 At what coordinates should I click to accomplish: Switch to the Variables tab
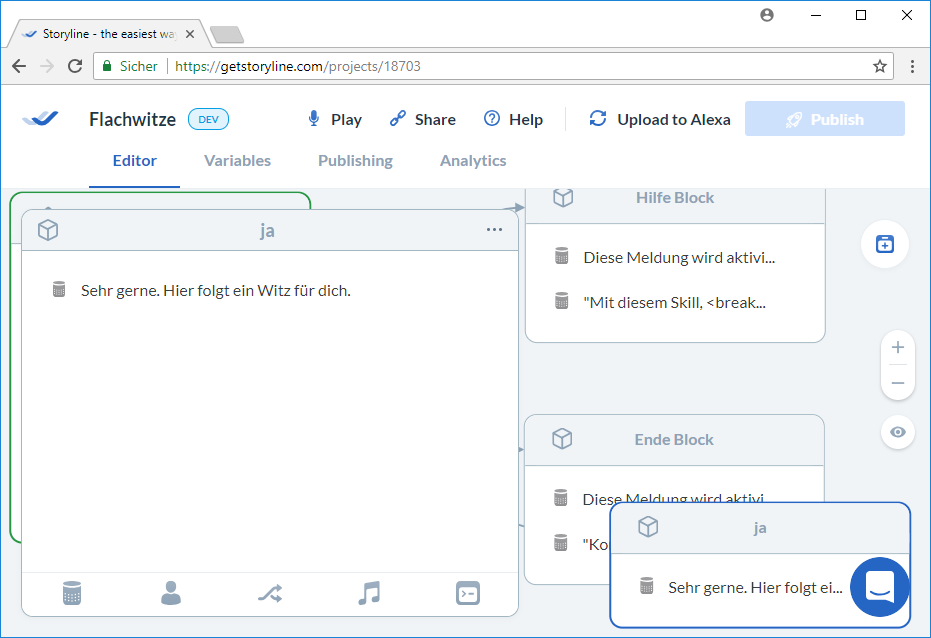pyautogui.click(x=237, y=161)
